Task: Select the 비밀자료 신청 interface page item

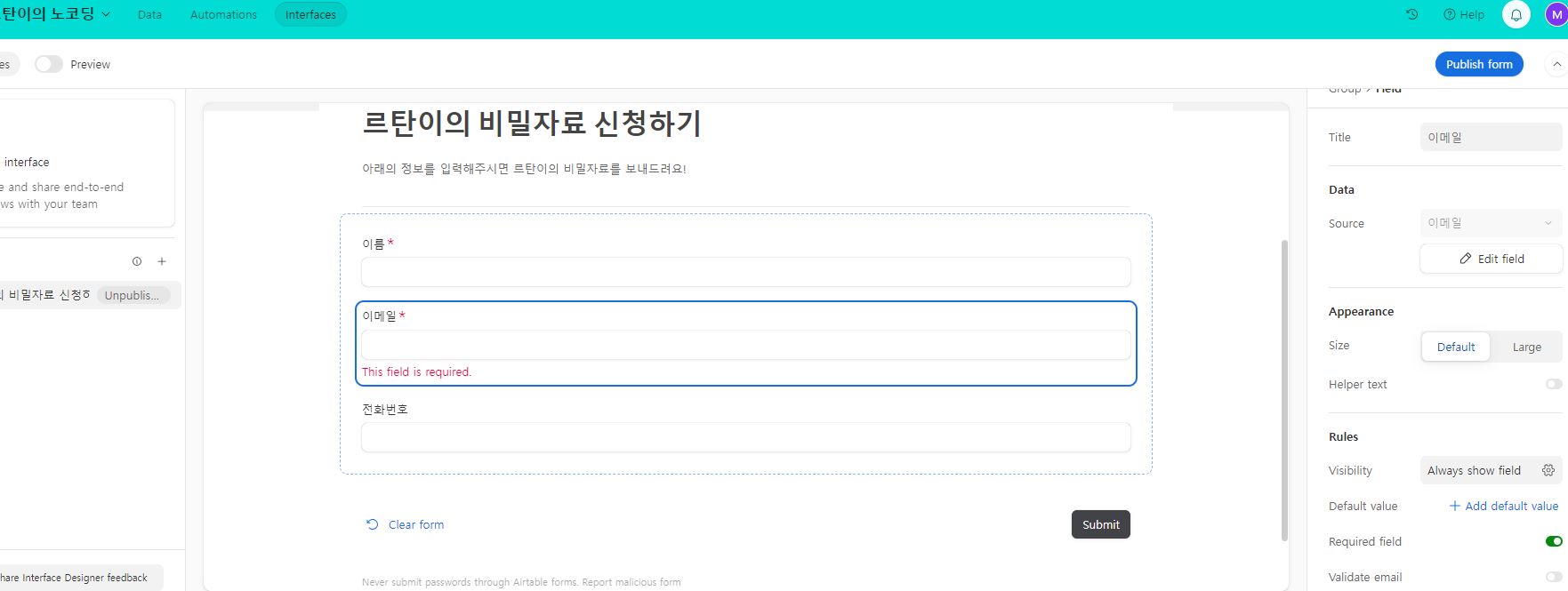Action: 89,295
